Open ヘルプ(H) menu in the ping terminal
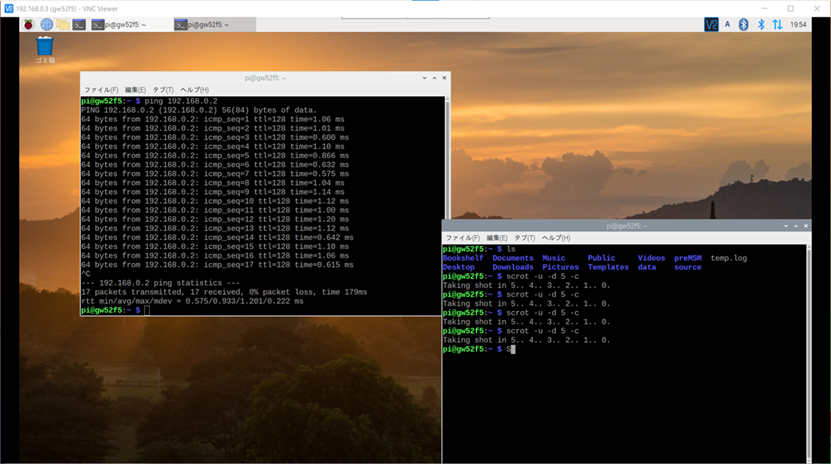Image resolution: width=831 pixels, height=464 pixels. (x=194, y=90)
